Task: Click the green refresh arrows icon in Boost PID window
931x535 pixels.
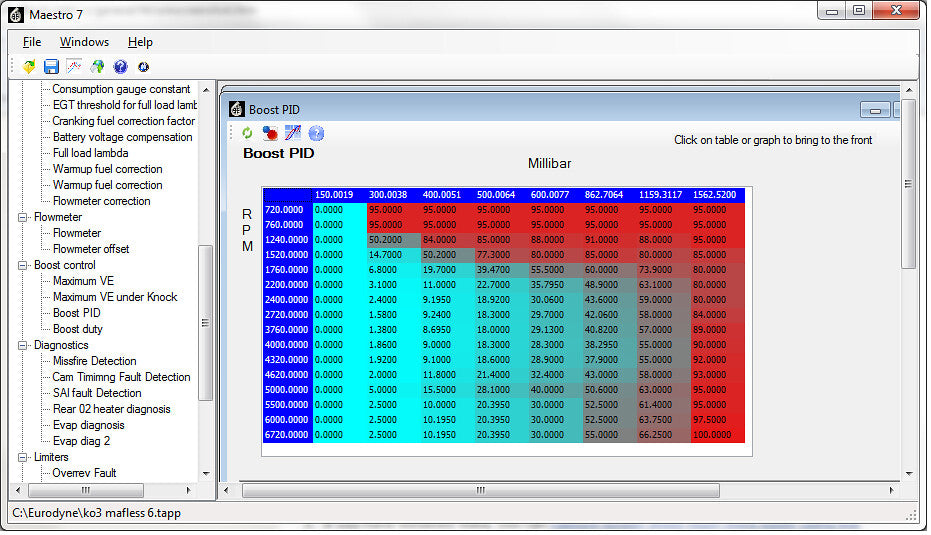Action: coord(247,133)
